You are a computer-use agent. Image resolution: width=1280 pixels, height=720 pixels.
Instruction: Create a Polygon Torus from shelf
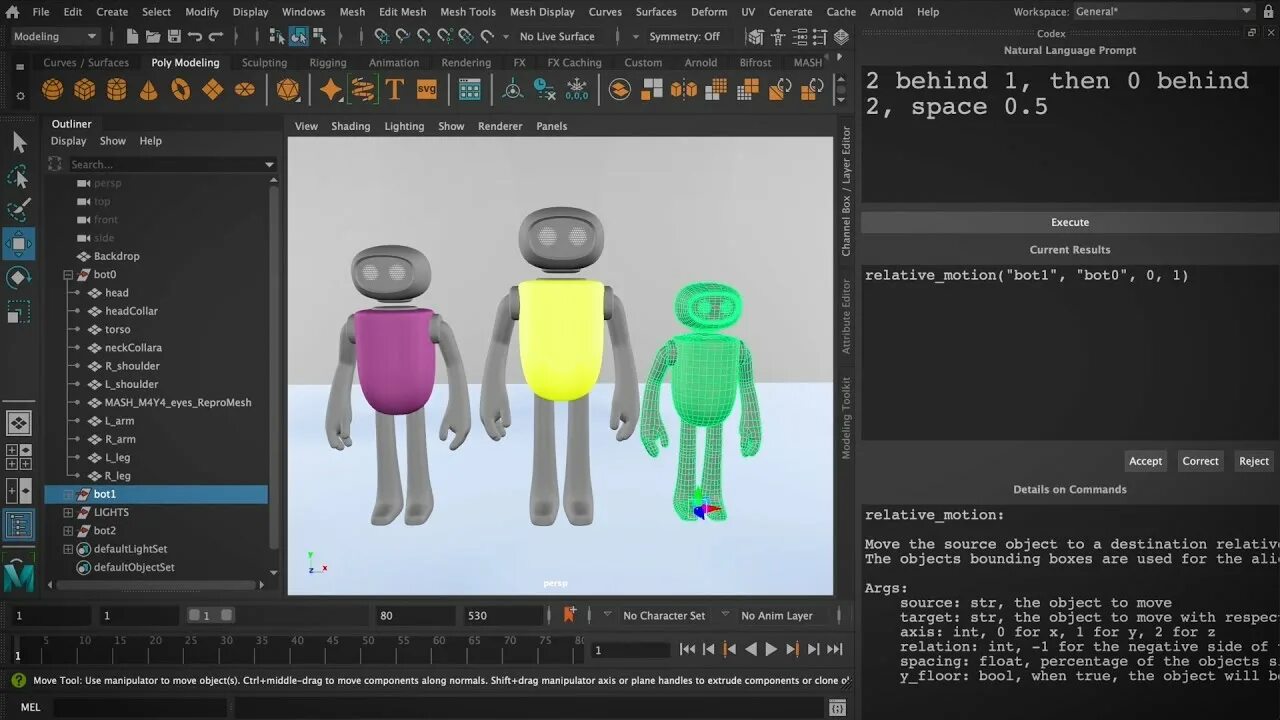click(181, 90)
